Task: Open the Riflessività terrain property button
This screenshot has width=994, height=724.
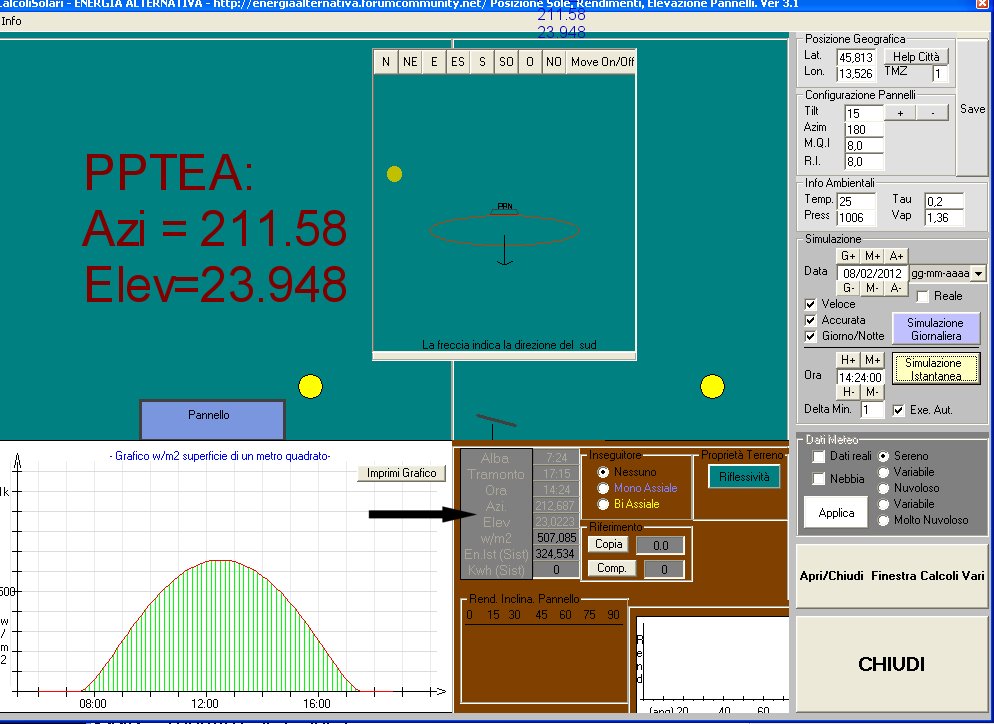Action: (744, 477)
